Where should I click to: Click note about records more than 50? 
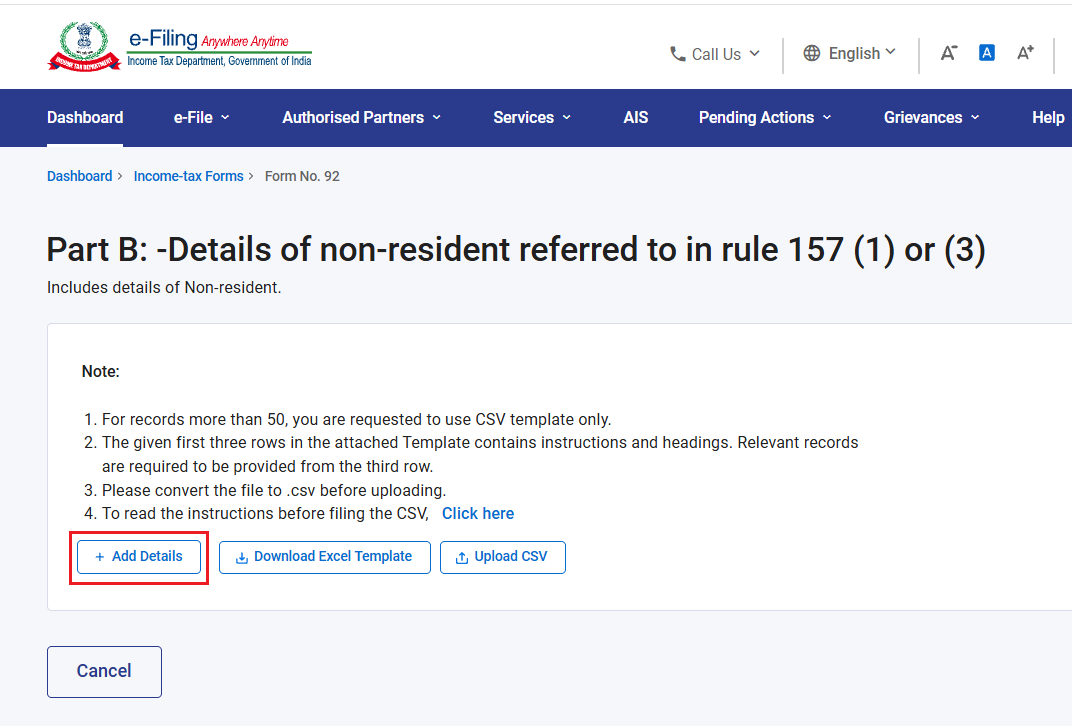point(356,419)
